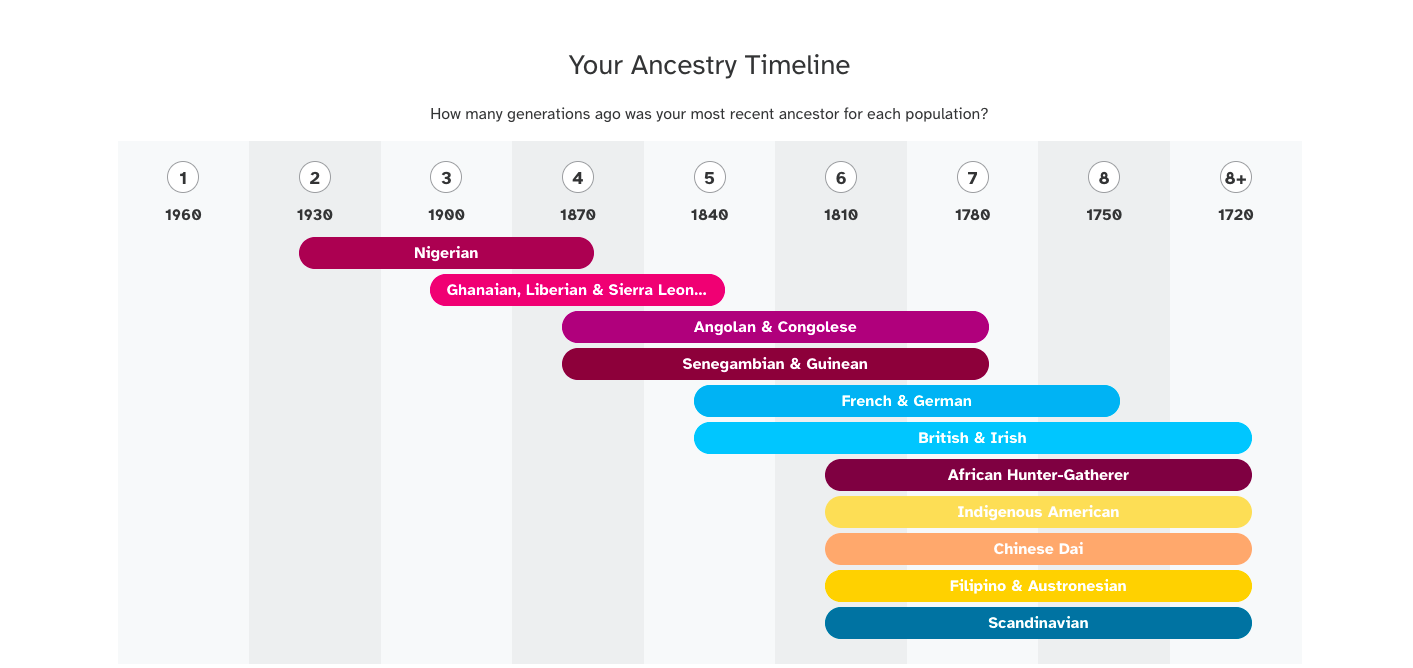Click the Senegambian & Guinean bar
Image resolution: width=1413 pixels, height=668 pixels.
(775, 364)
